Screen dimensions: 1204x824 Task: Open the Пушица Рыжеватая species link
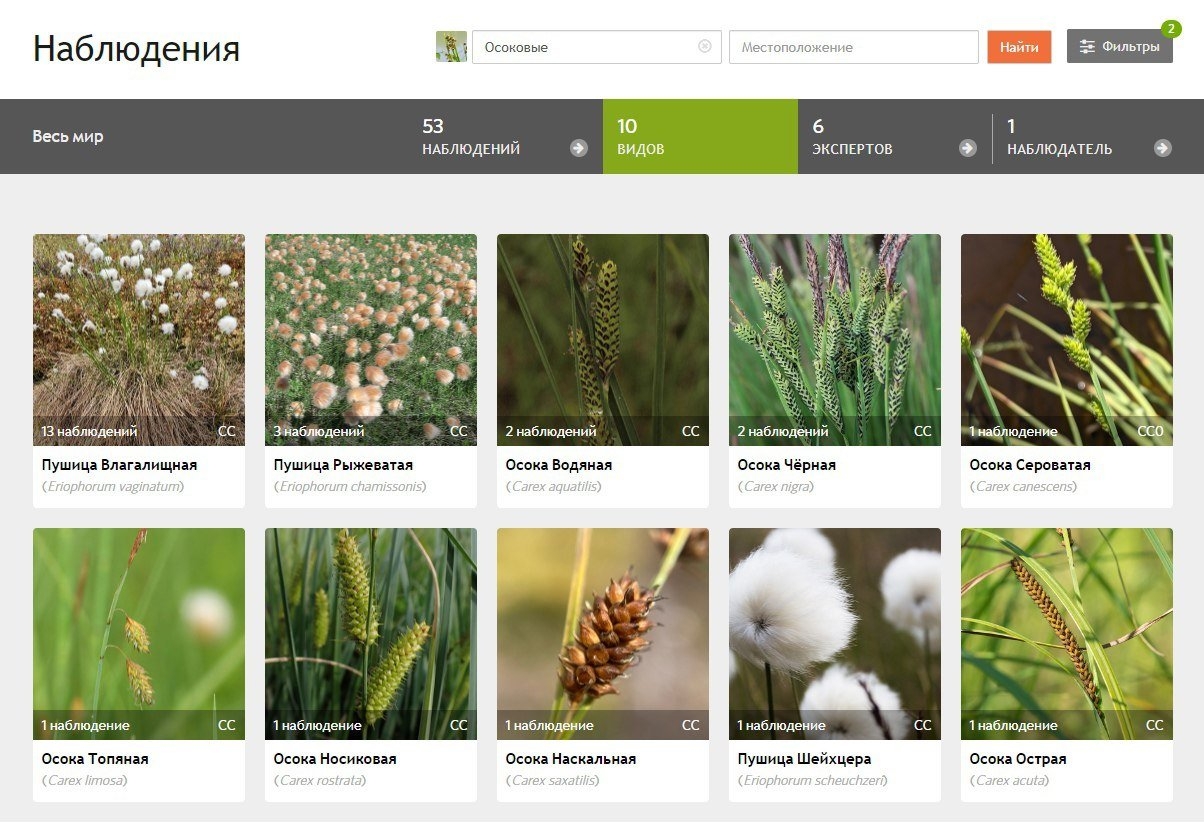click(343, 465)
